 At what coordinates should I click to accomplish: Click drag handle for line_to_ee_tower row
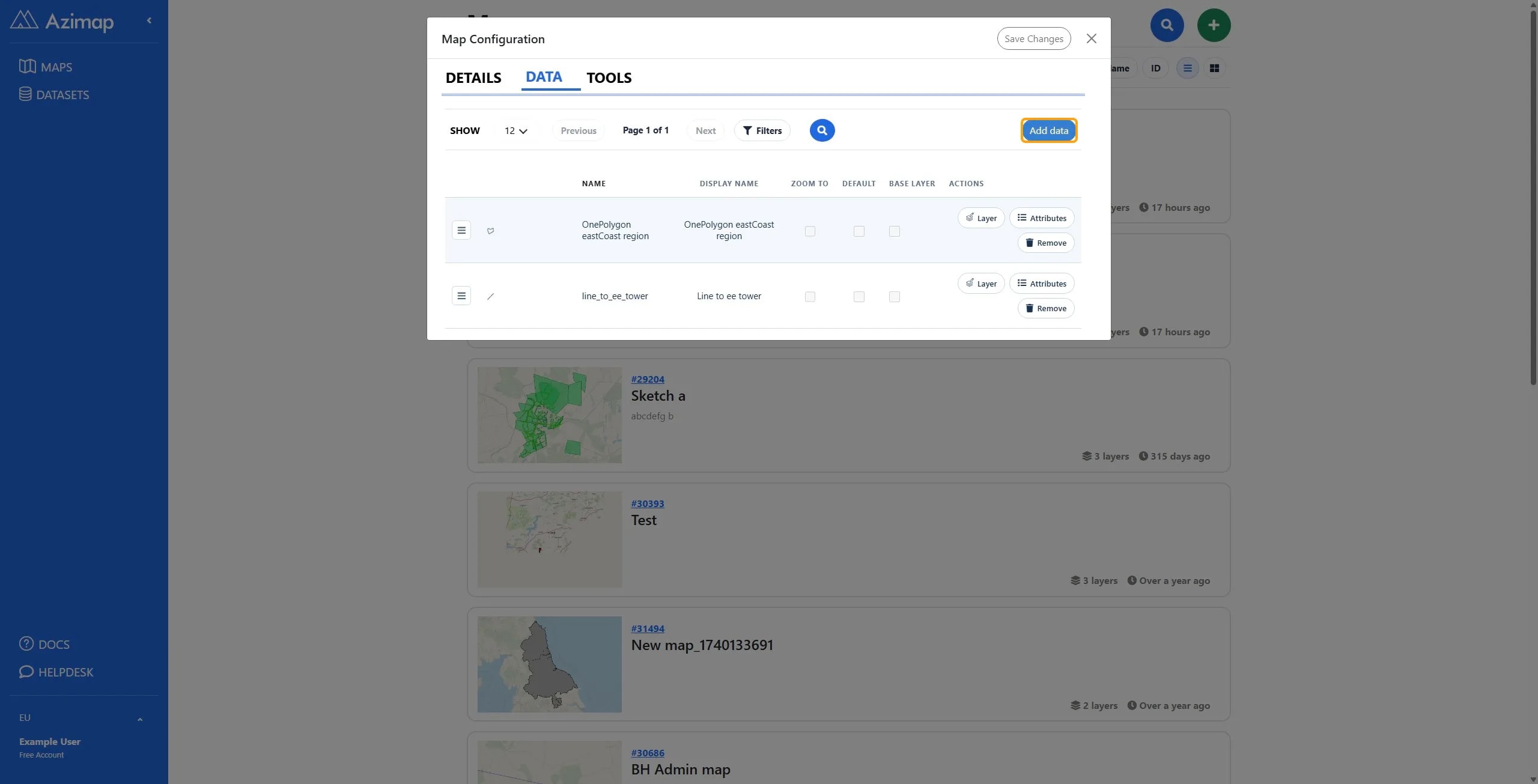tap(461, 296)
